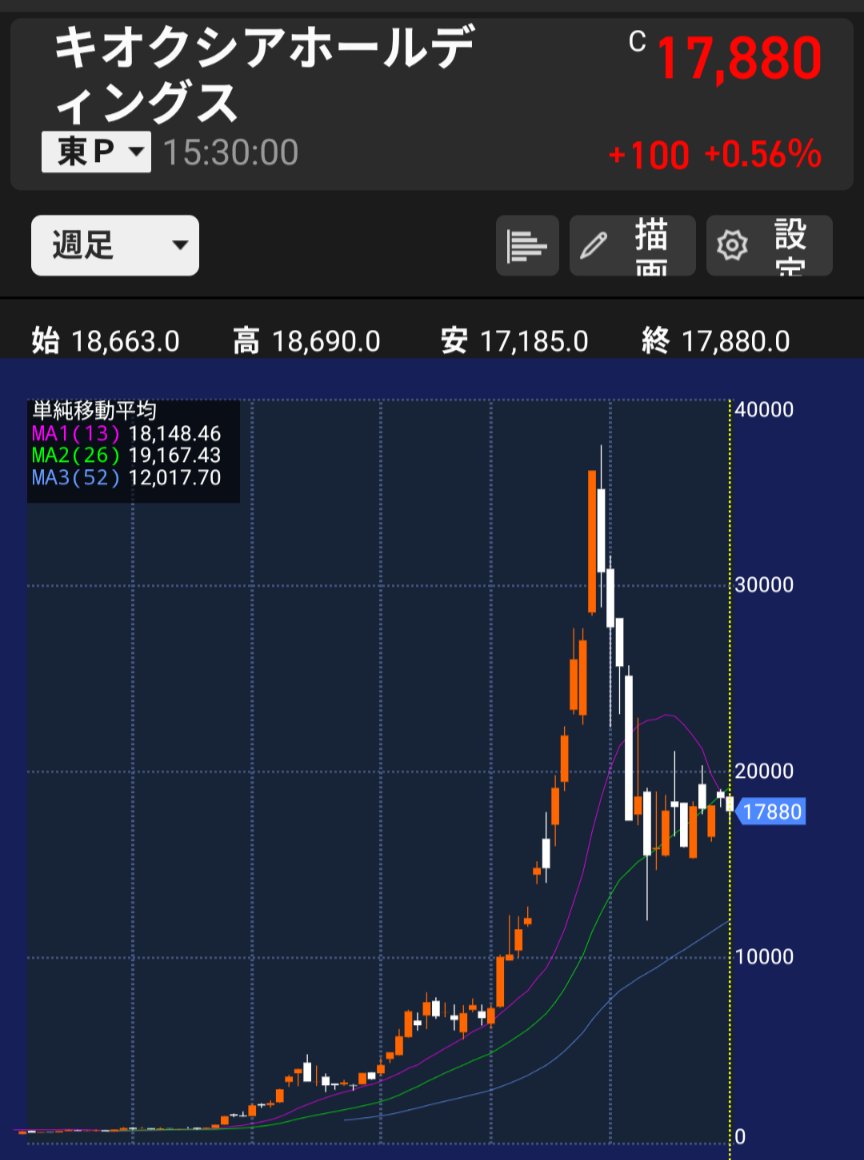Image resolution: width=864 pixels, height=1160 pixels.
Task: Tap the 30000 axis label
Action: [x=764, y=584]
